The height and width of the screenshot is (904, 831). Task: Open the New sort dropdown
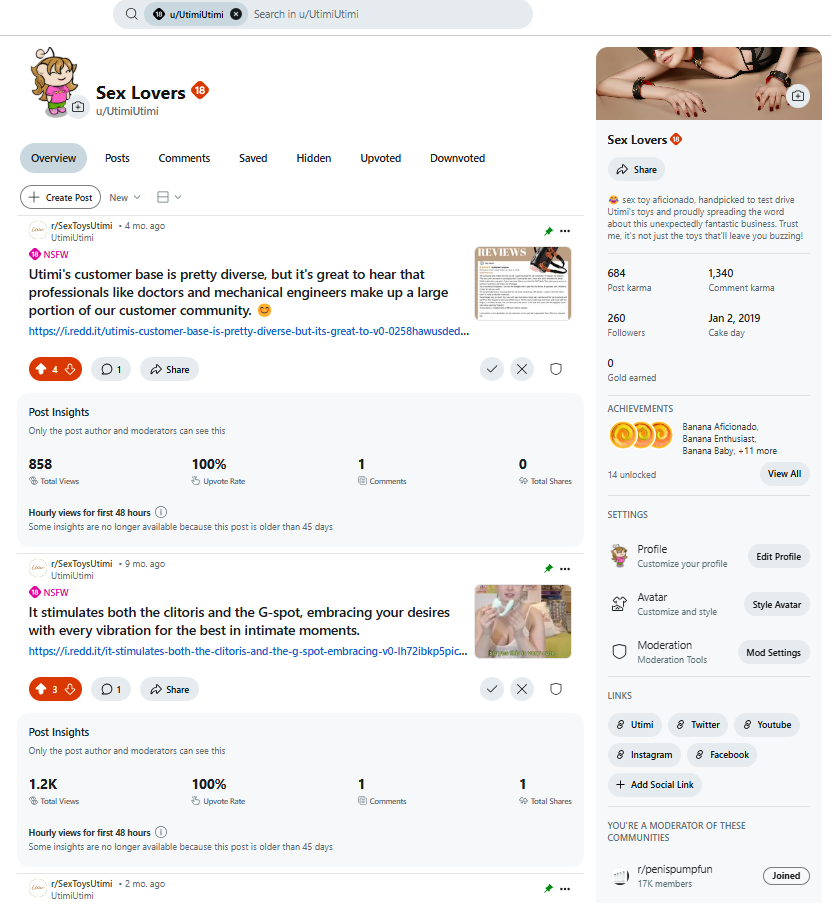point(125,197)
